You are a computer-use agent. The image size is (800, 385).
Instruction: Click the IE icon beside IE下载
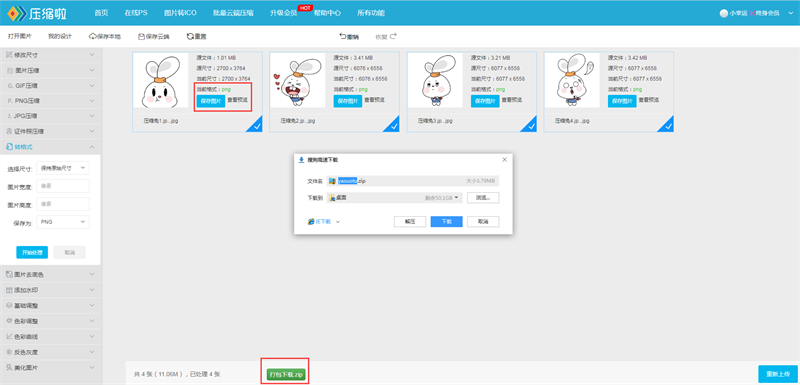coord(311,222)
